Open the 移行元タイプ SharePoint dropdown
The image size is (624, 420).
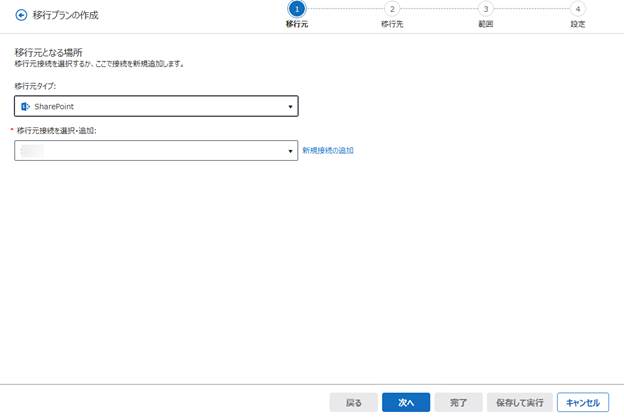pyautogui.click(x=156, y=106)
